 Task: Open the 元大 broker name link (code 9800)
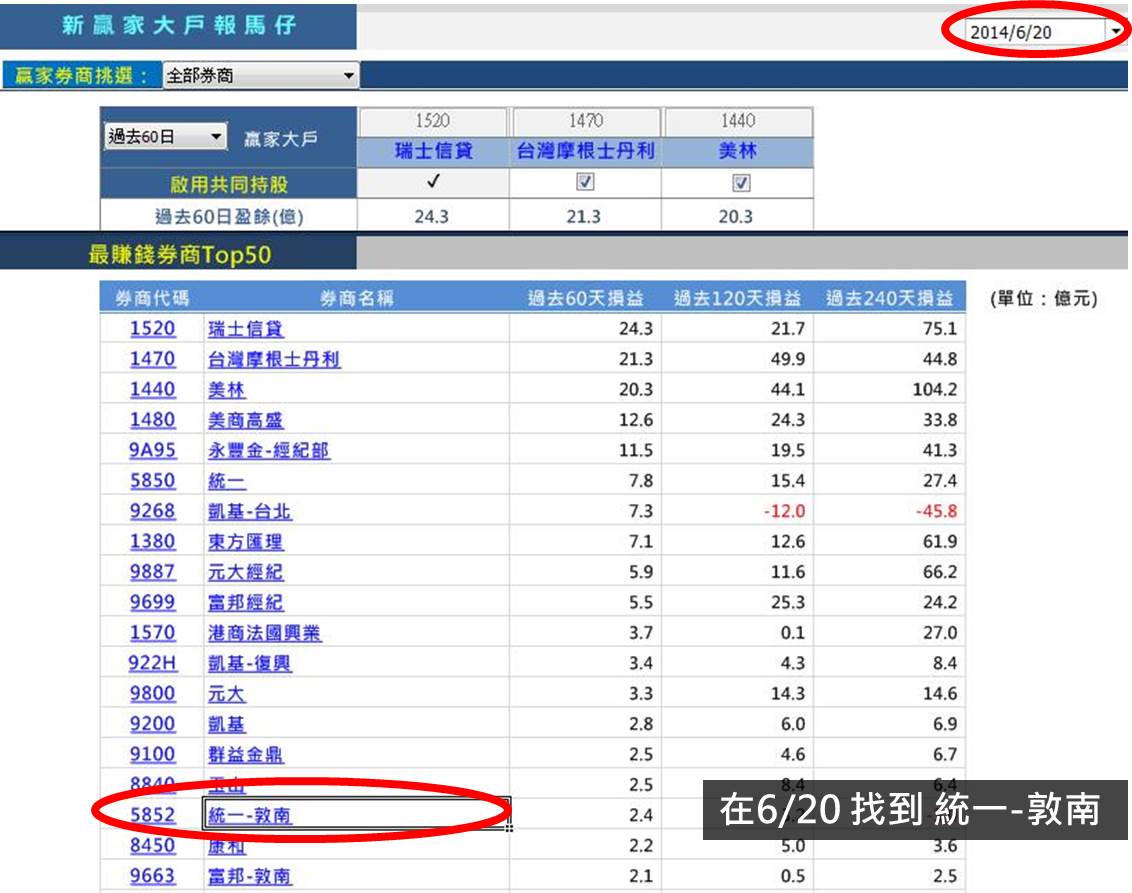[227, 694]
